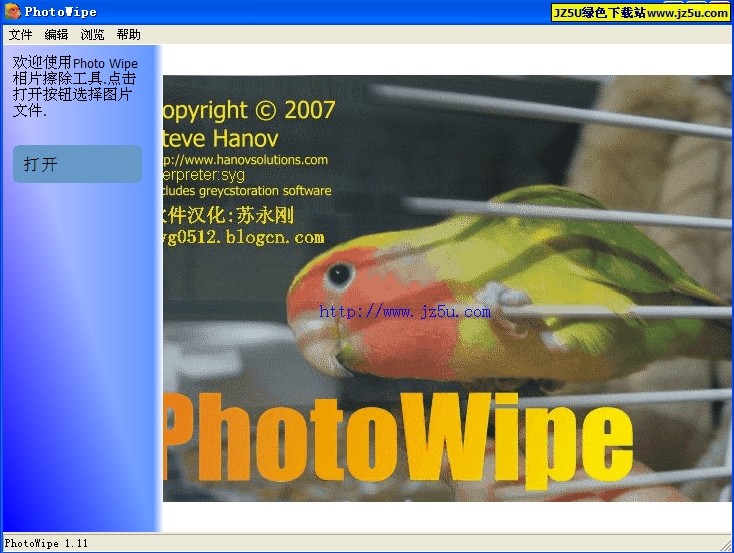734x553 pixels.
Task: Click the PhotoWipe 1.11 status bar text
Action: click(46, 543)
